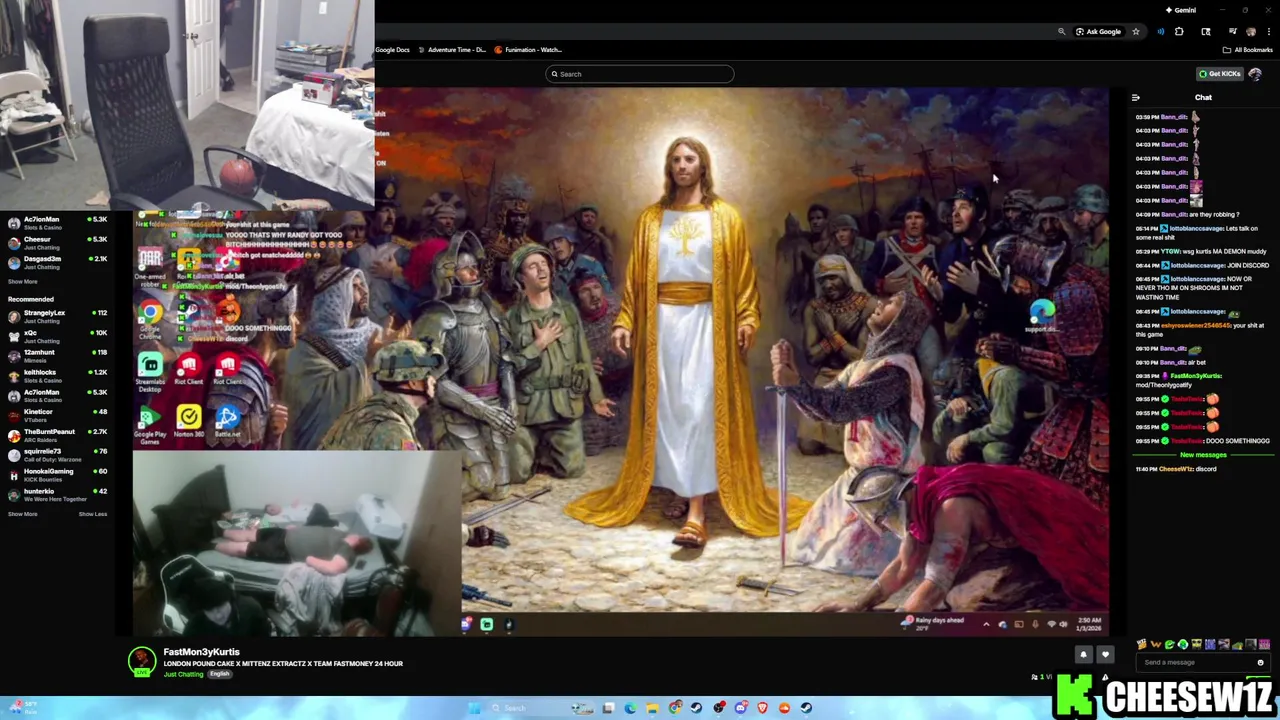Open Gemini in Chrome's title bar
1280x720 pixels.
pos(1181,10)
